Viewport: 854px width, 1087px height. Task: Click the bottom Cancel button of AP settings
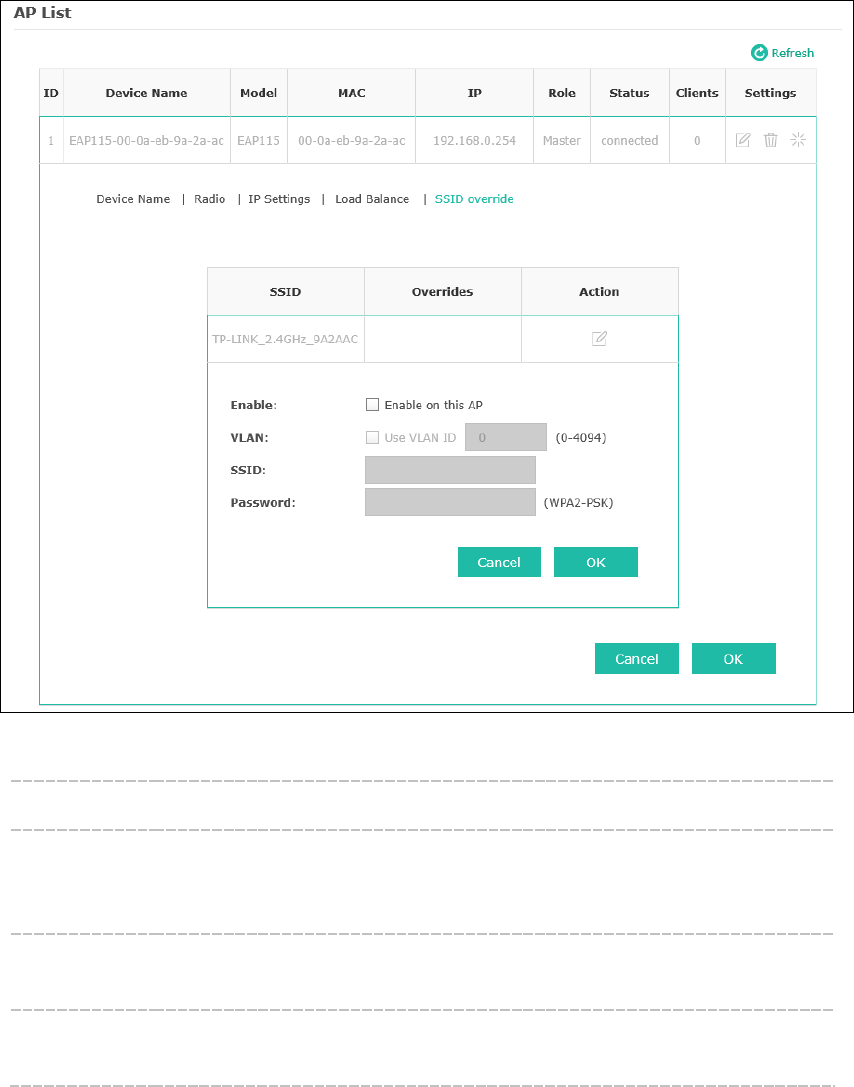636,659
